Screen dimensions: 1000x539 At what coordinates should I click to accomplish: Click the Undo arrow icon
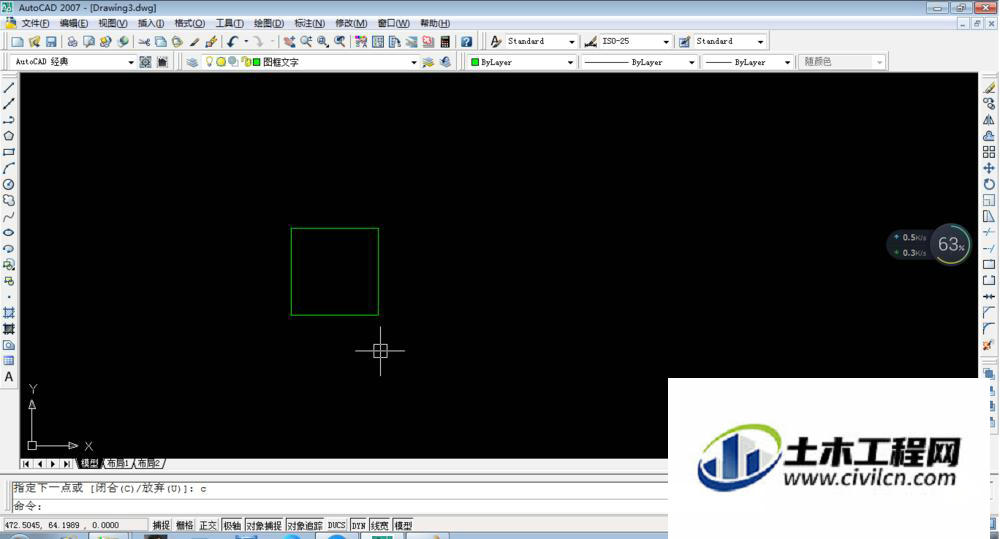(x=232, y=41)
